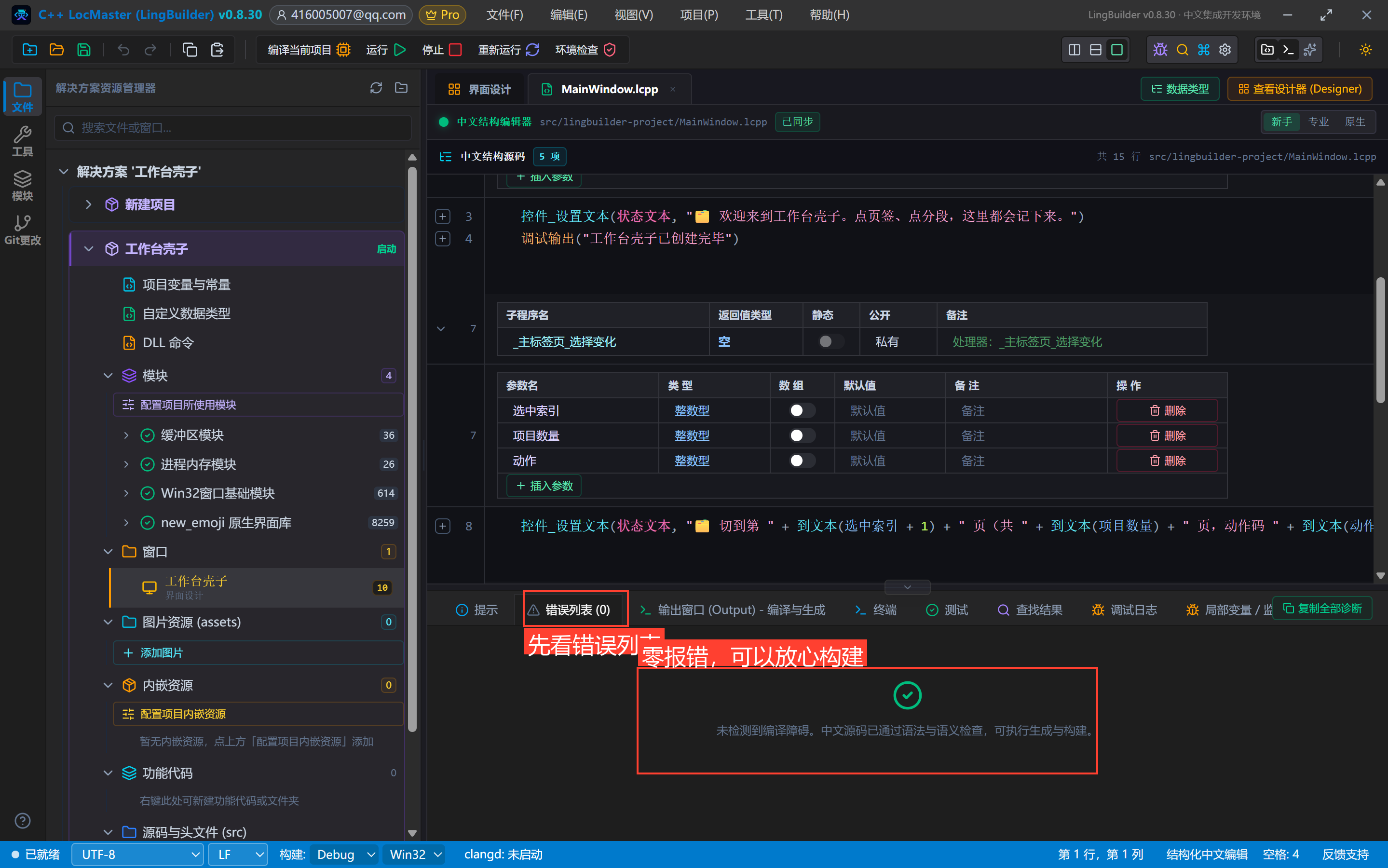Click 复制全部诊断 button

(1322, 608)
